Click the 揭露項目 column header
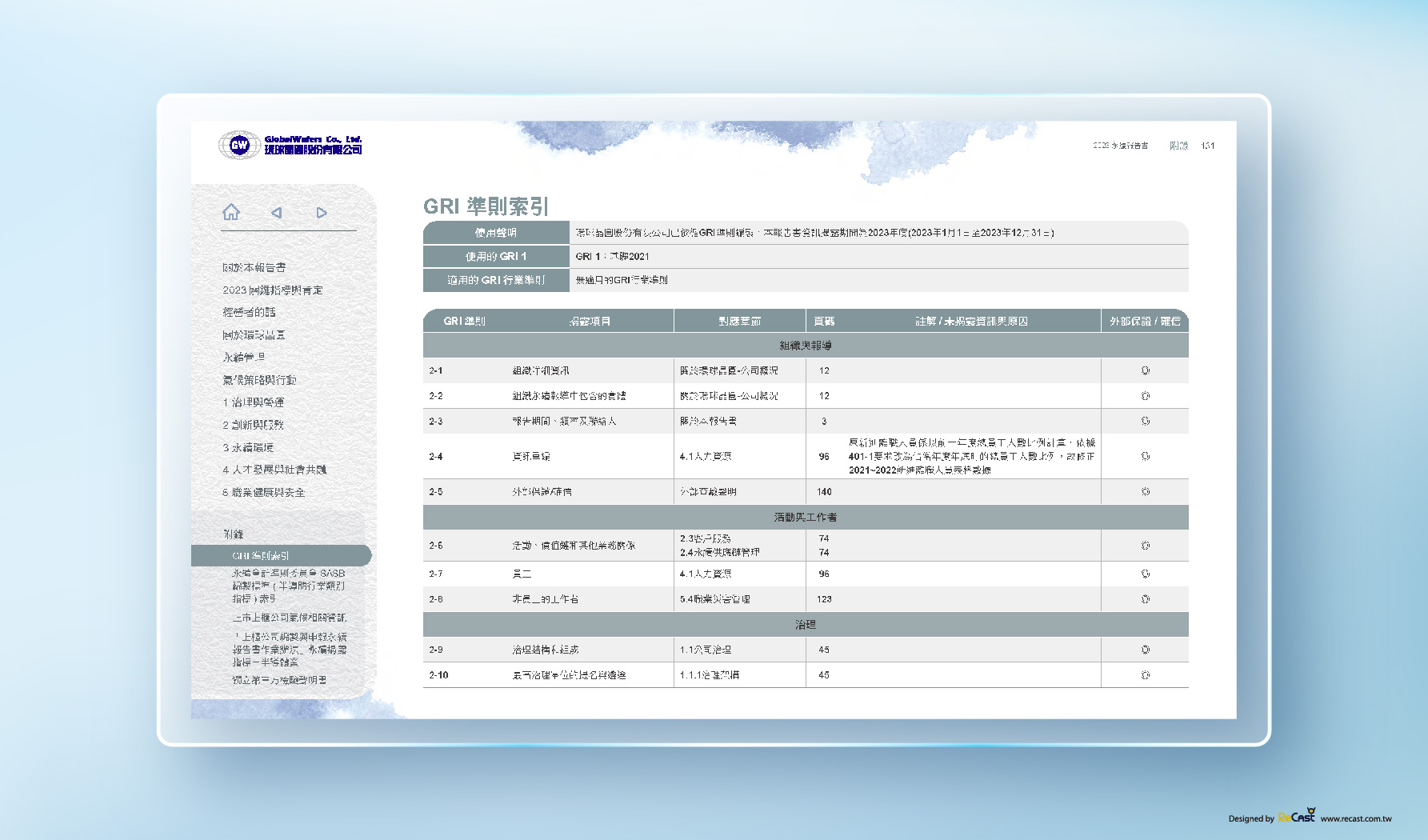The image size is (1428, 840). [x=590, y=321]
